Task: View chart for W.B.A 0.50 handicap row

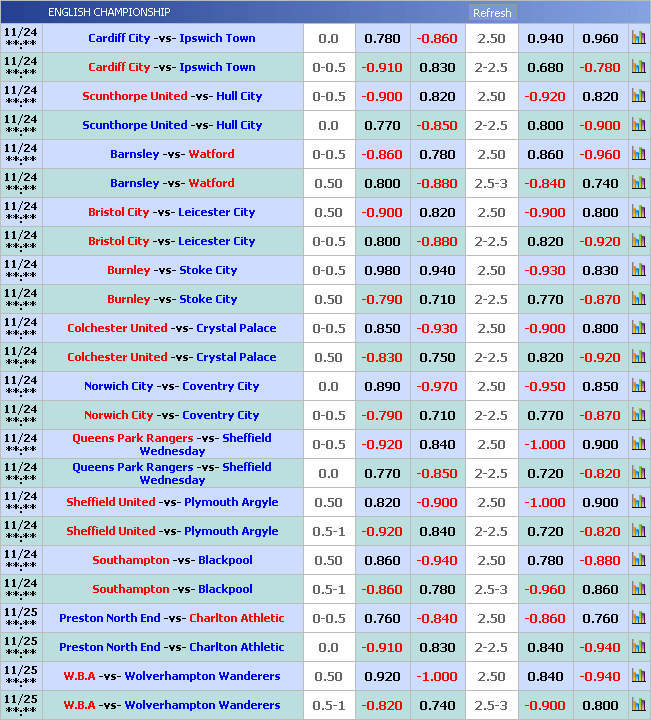Action: pos(638,677)
